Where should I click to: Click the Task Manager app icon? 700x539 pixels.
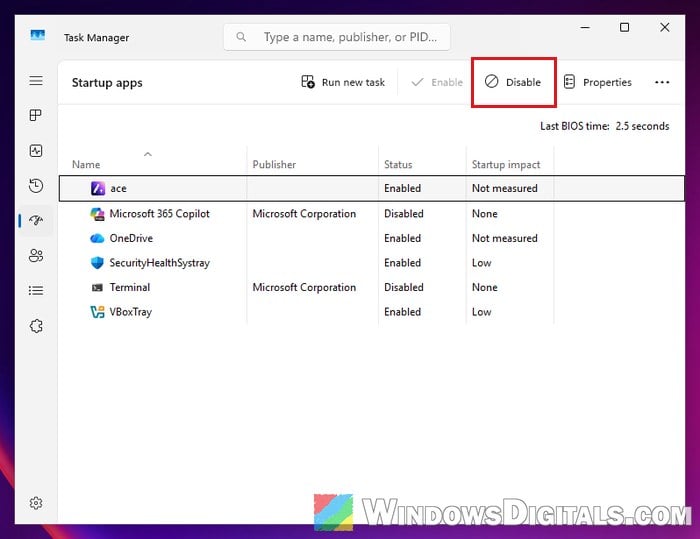pos(38,35)
